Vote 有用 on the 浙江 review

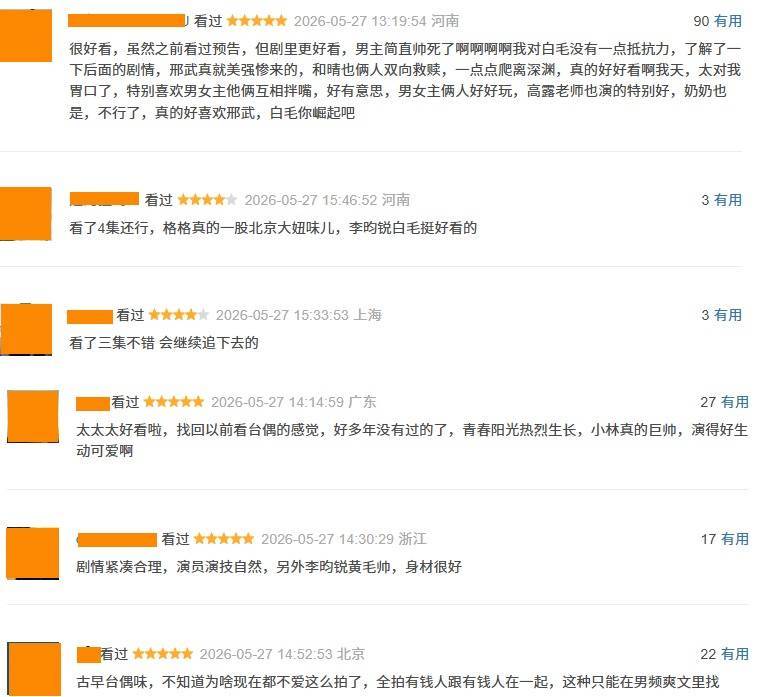click(735, 539)
